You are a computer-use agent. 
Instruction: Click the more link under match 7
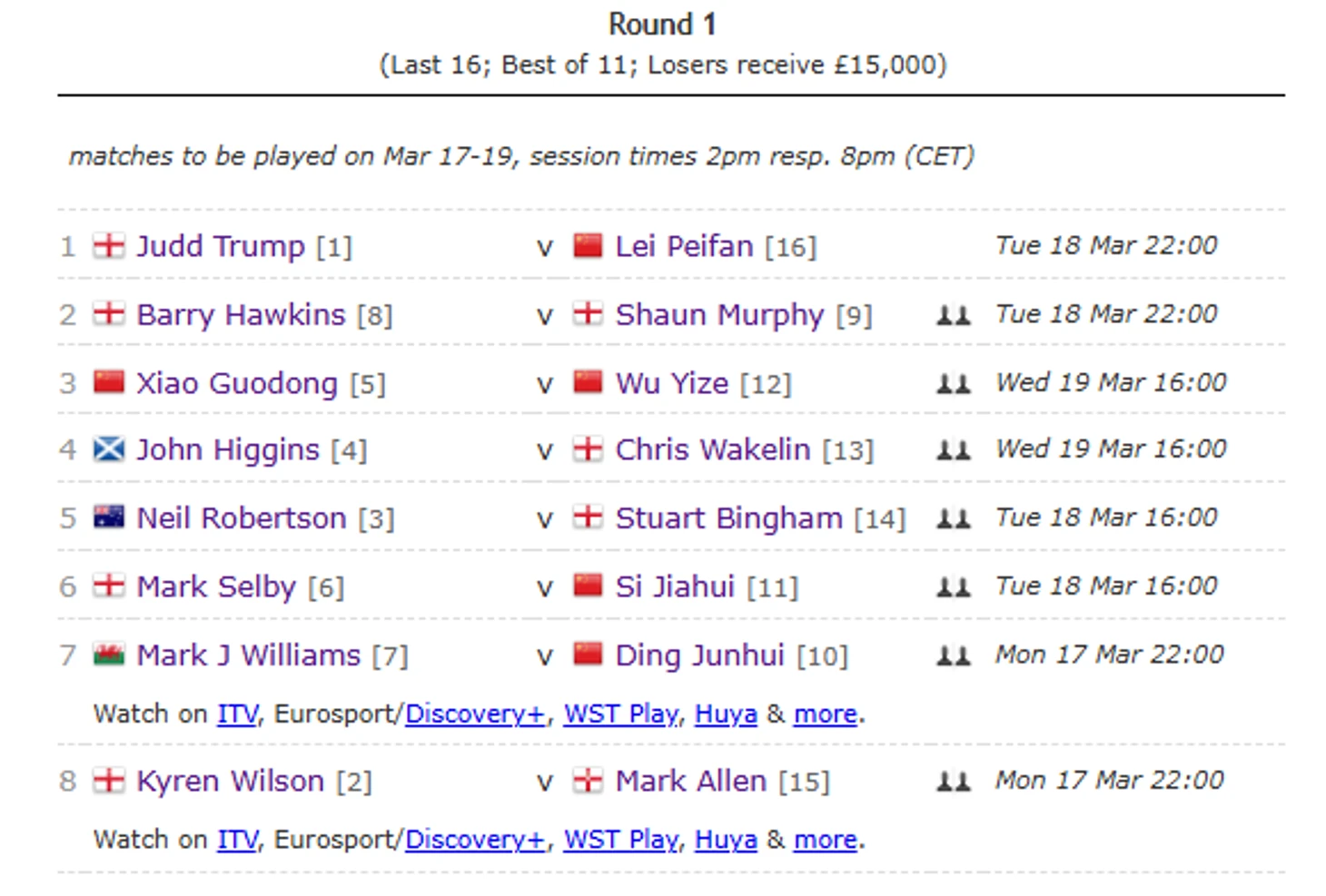pyautogui.click(x=826, y=714)
